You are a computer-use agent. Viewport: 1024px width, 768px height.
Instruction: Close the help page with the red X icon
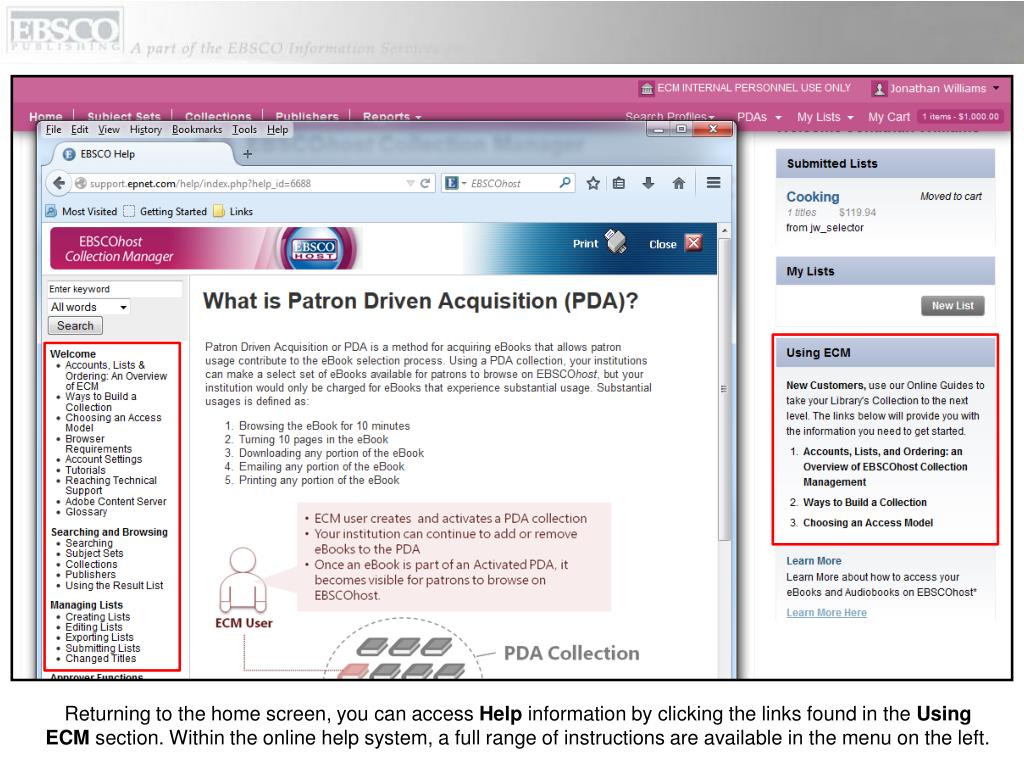tap(694, 243)
